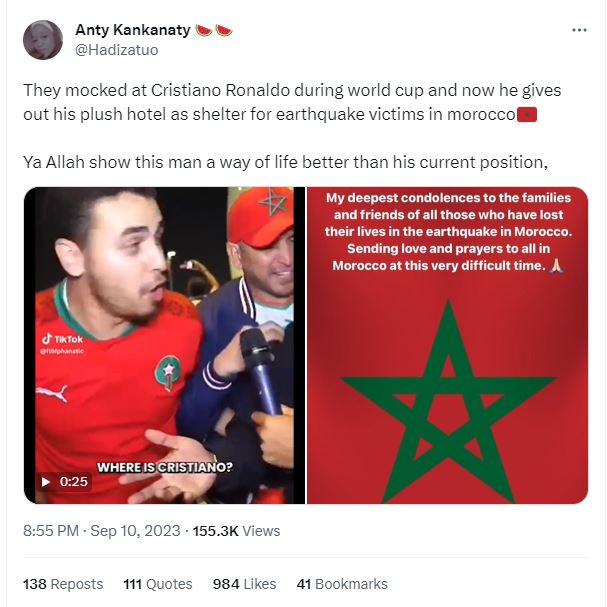Open the Morocco flag condolences image
The image size is (607, 607).
(448, 345)
